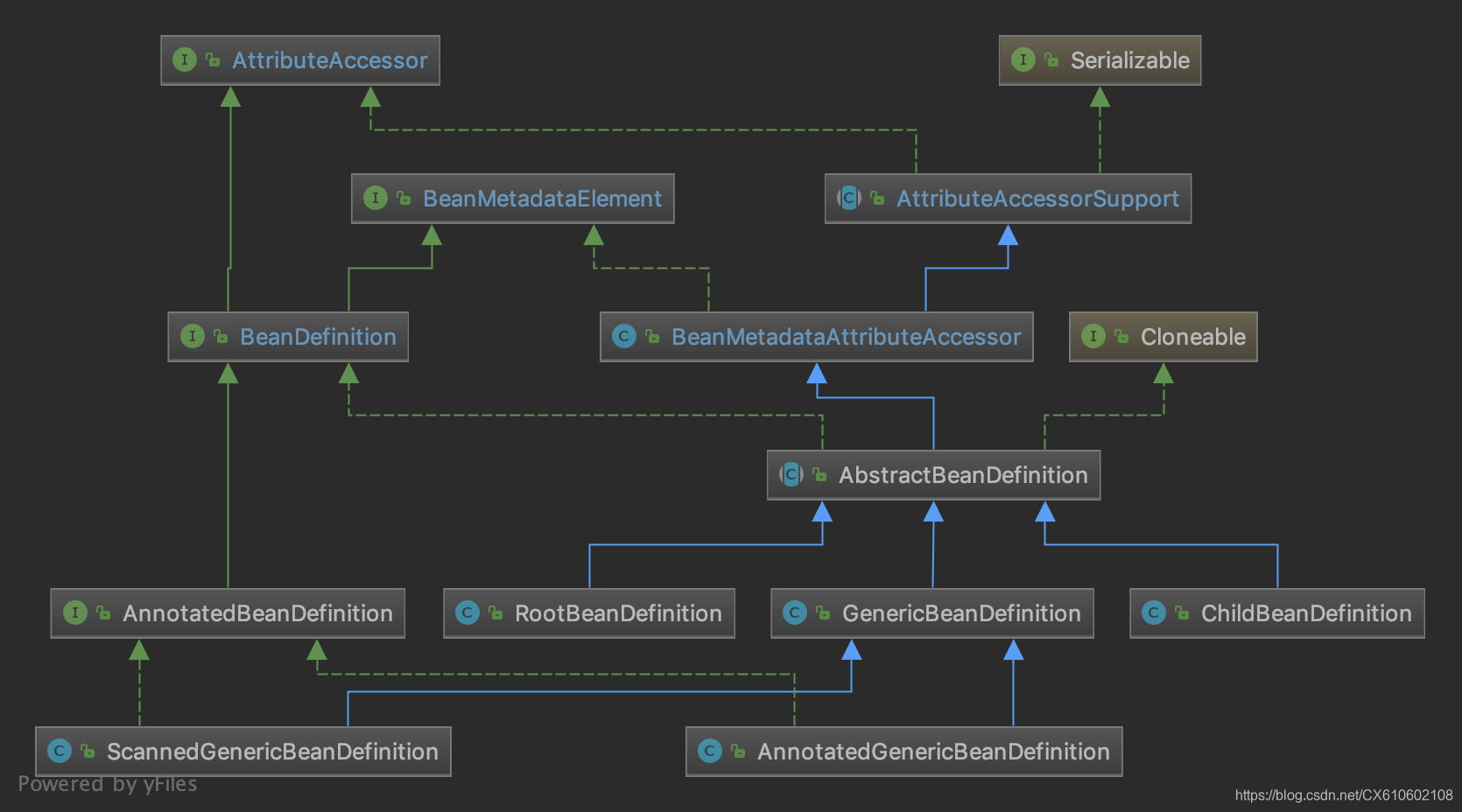
Task: Click the interface icon on Cloneable node
Action: tap(1093, 336)
